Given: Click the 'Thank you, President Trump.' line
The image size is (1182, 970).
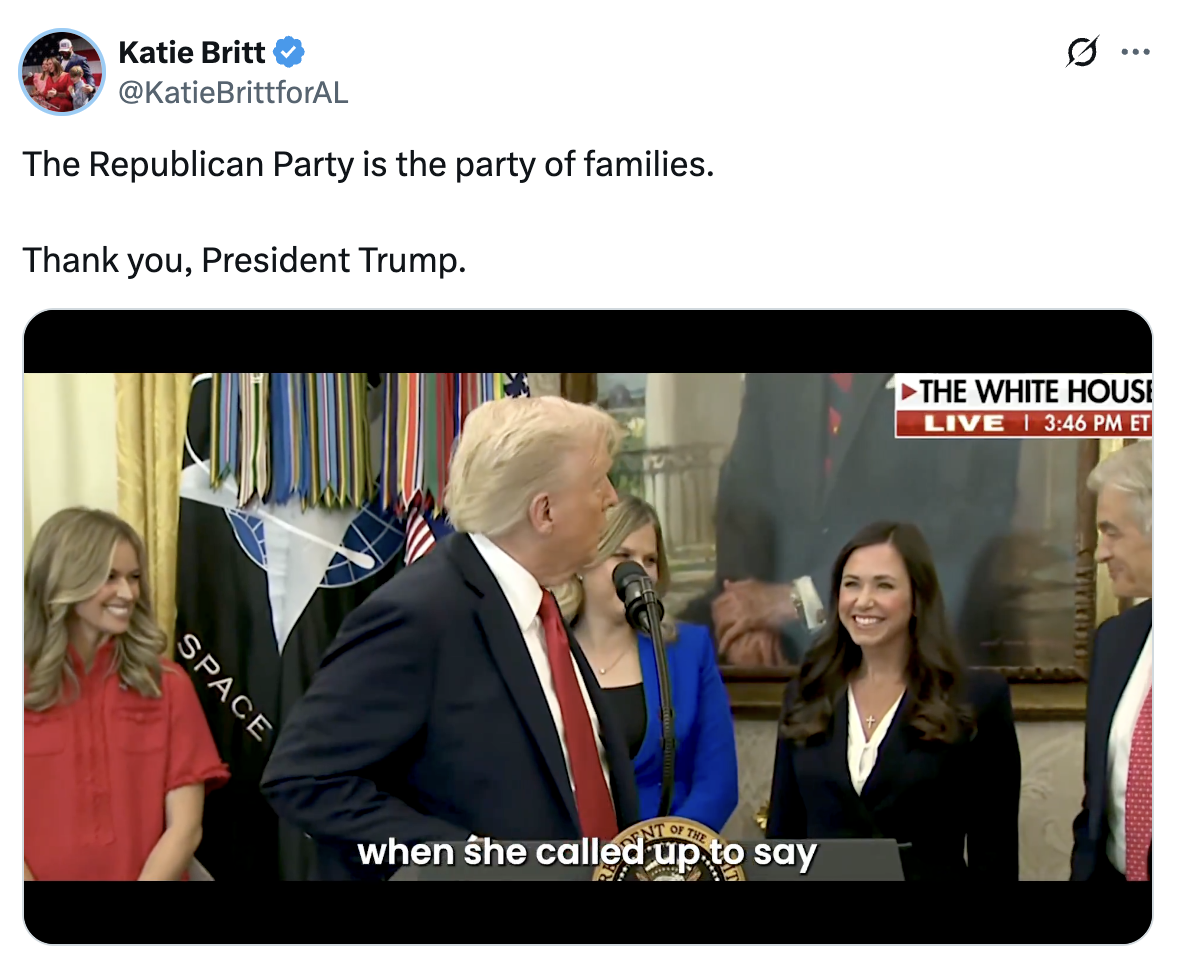Looking at the screenshot, I should [244, 260].
